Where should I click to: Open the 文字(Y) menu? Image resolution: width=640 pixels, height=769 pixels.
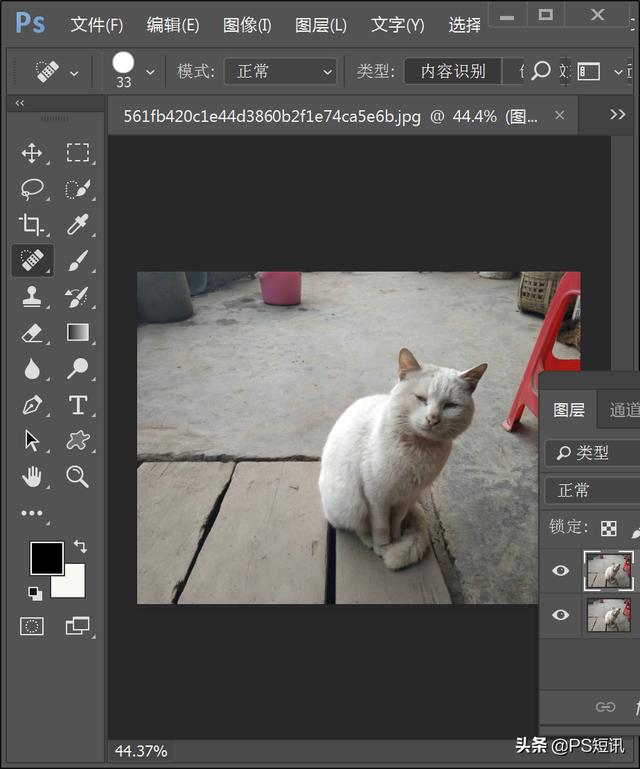tap(397, 25)
